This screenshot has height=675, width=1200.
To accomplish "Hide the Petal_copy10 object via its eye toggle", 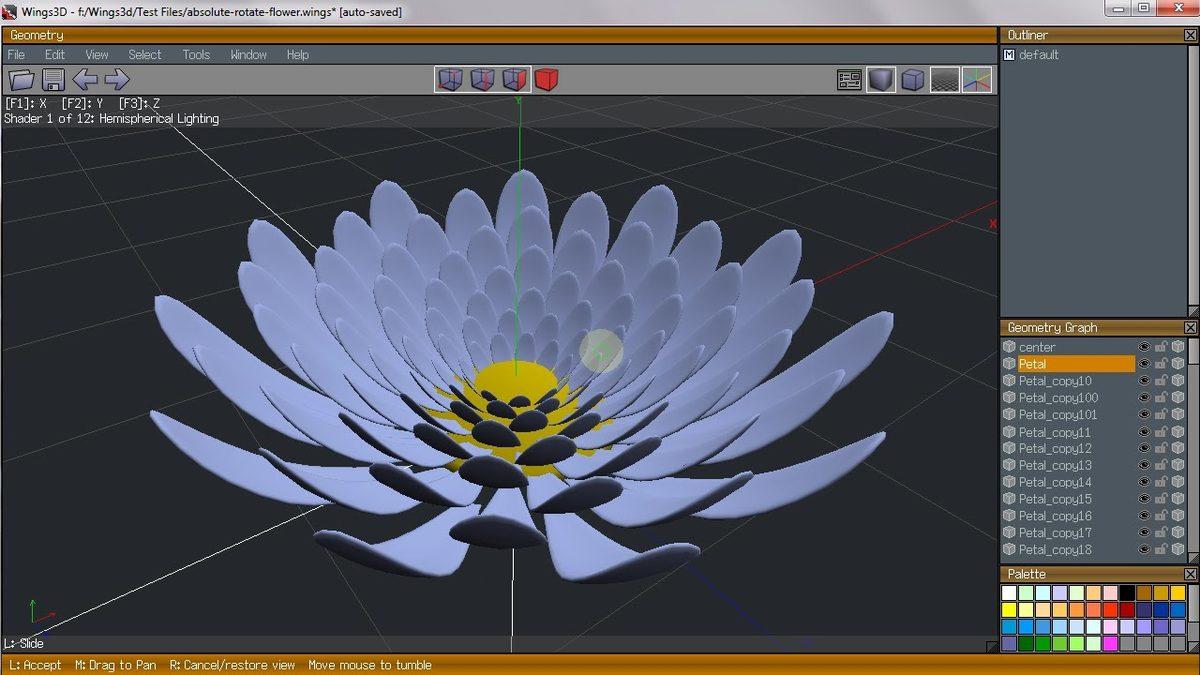I will (x=1145, y=380).
